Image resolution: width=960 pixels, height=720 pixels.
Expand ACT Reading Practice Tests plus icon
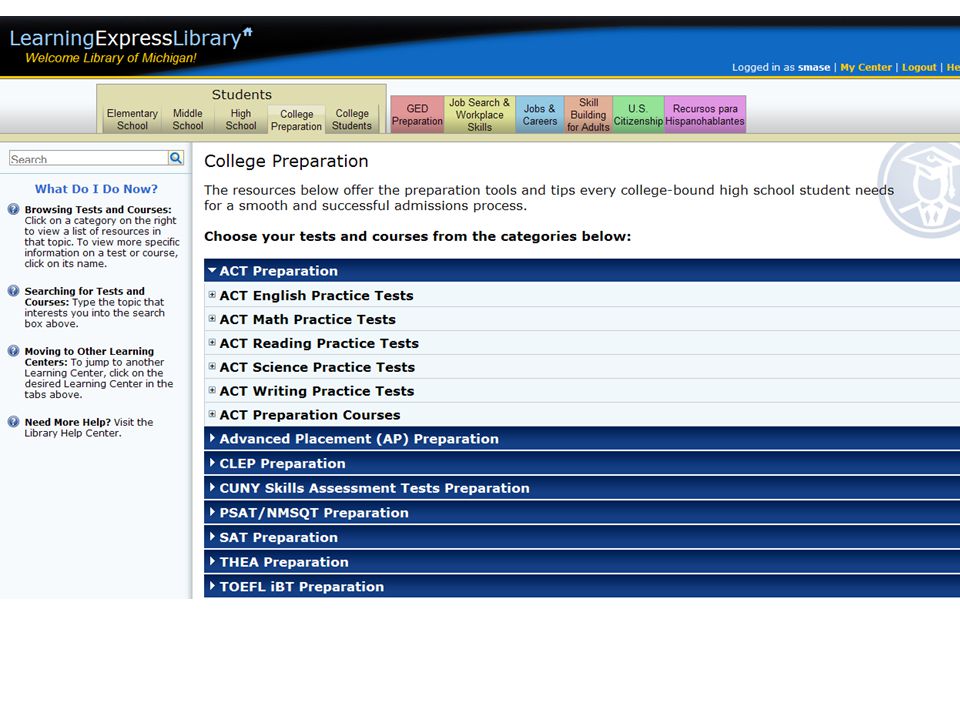click(x=212, y=343)
